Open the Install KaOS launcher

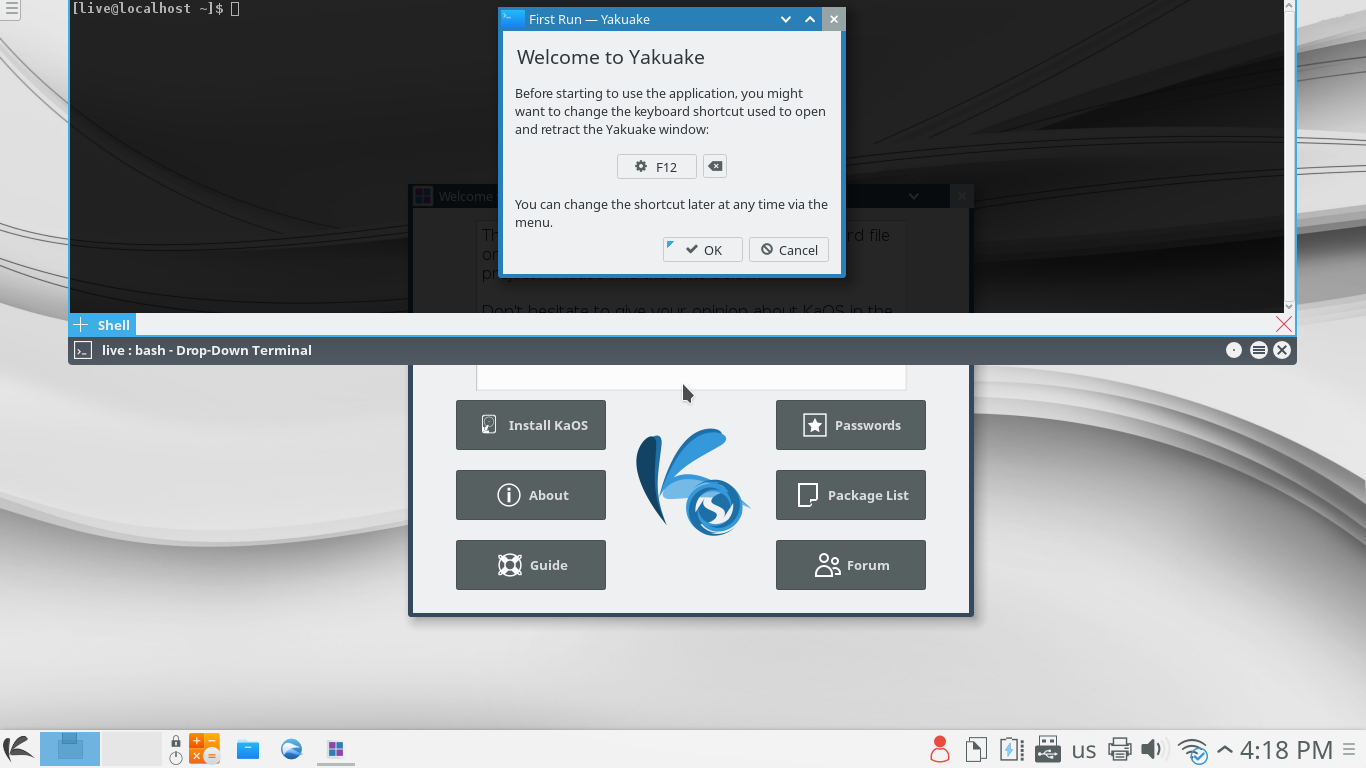click(531, 425)
